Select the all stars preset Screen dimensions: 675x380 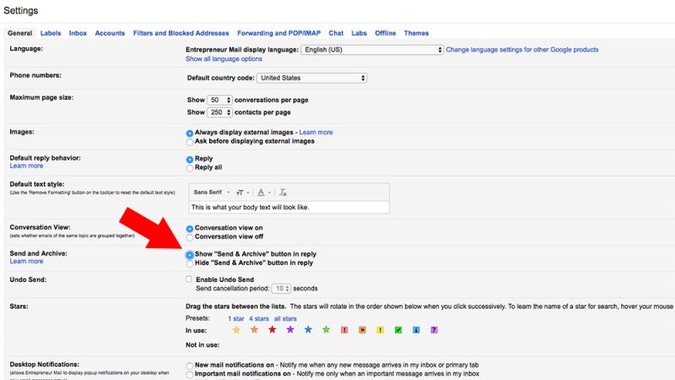285,319
